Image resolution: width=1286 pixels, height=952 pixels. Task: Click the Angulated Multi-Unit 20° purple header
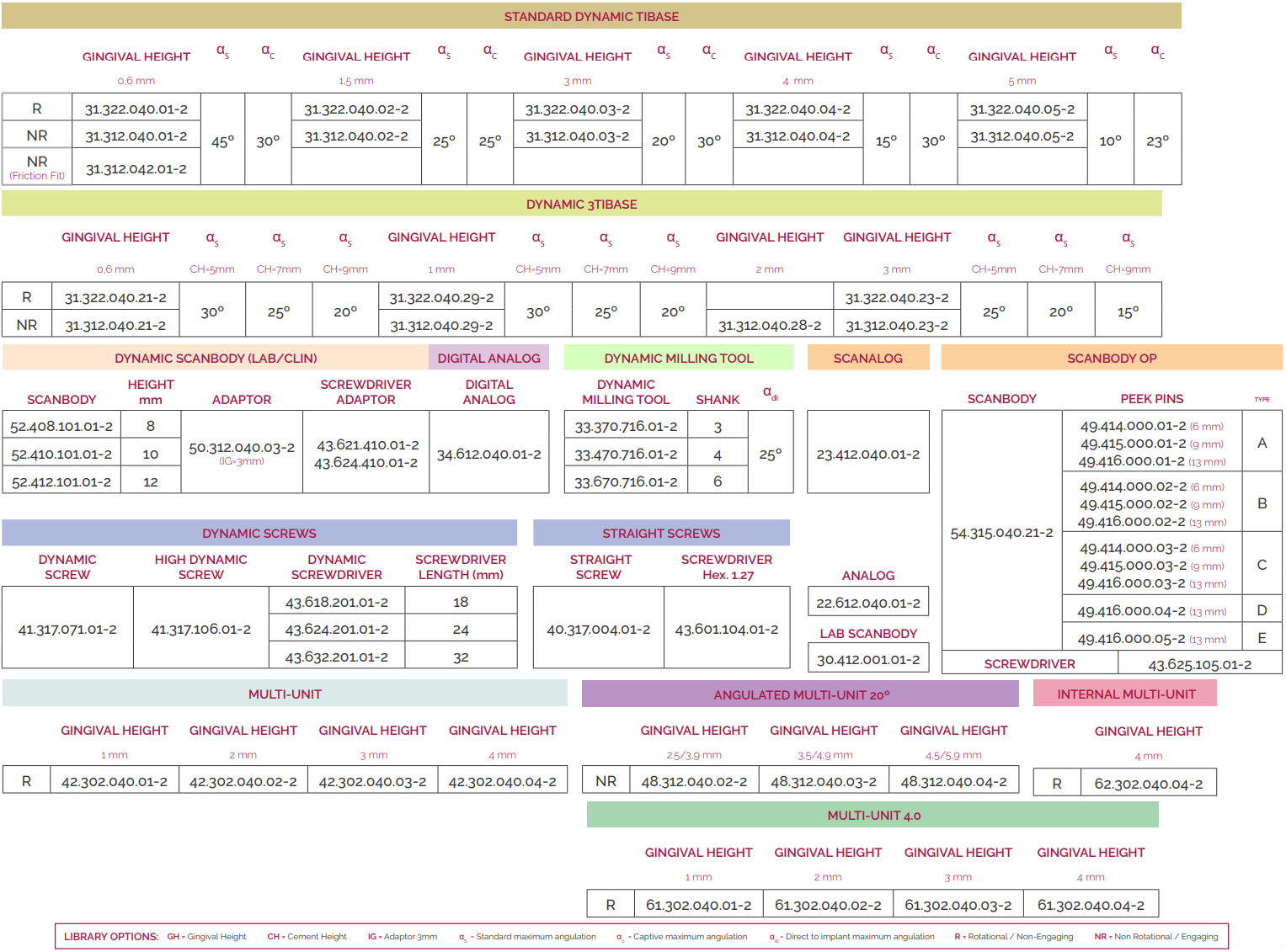801,695
